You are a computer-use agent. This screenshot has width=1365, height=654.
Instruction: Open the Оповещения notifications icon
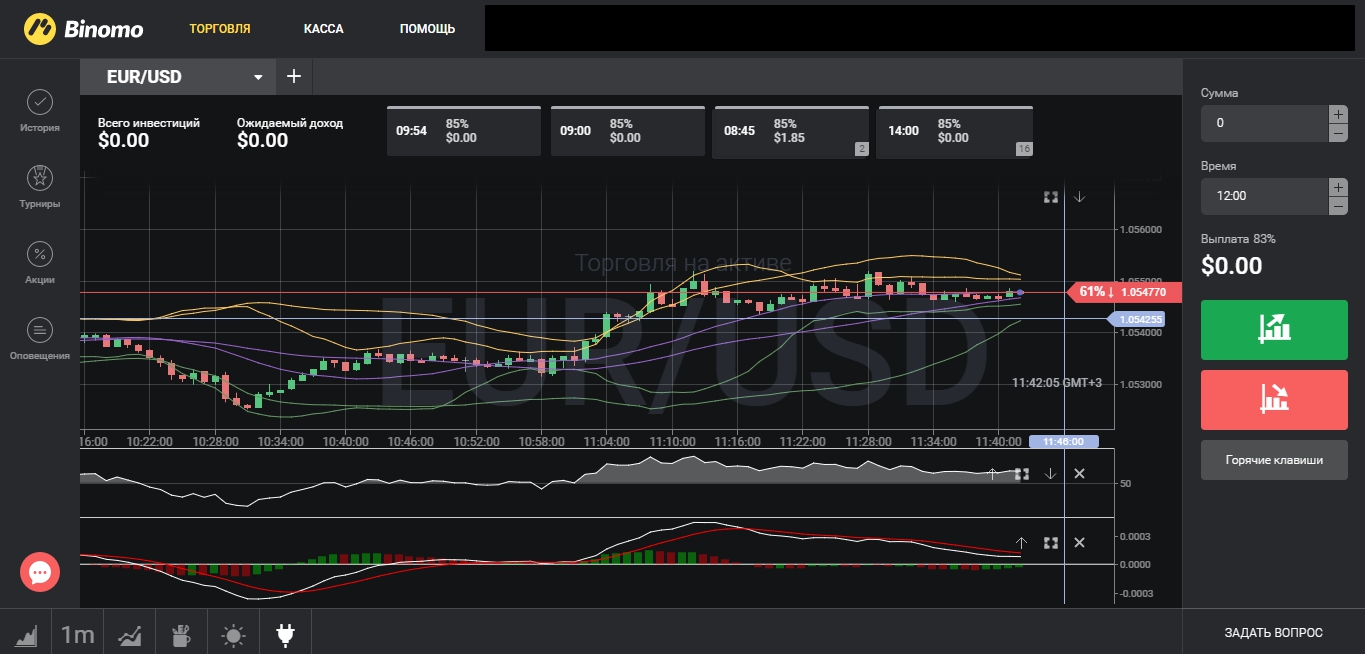point(39,330)
